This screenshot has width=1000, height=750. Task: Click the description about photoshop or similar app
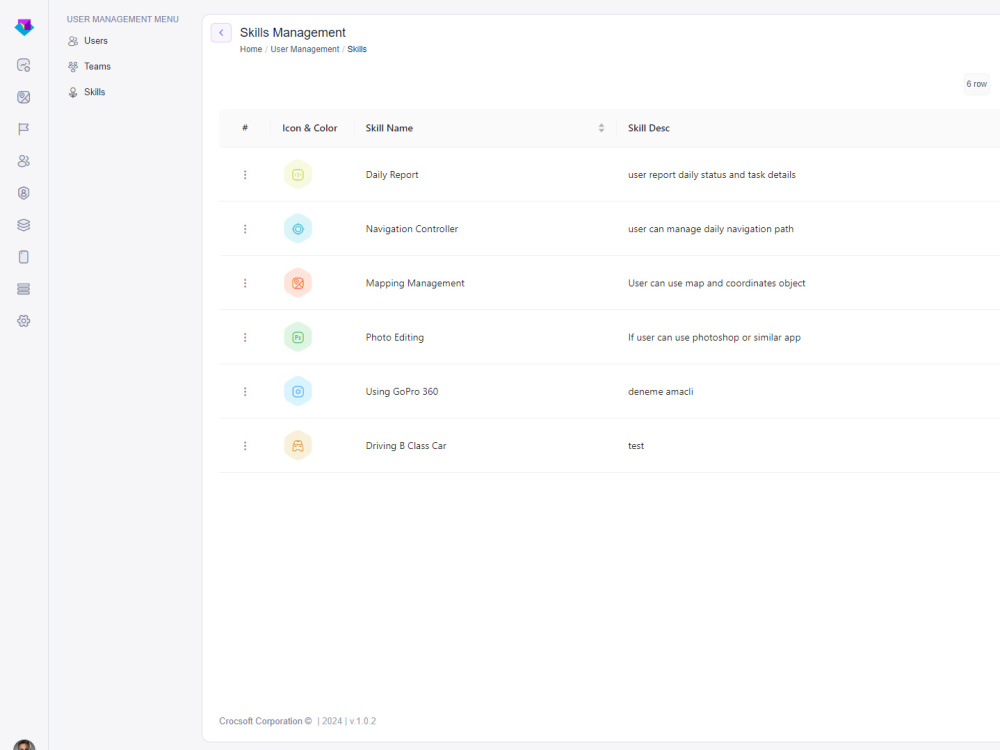coord(714,337)
